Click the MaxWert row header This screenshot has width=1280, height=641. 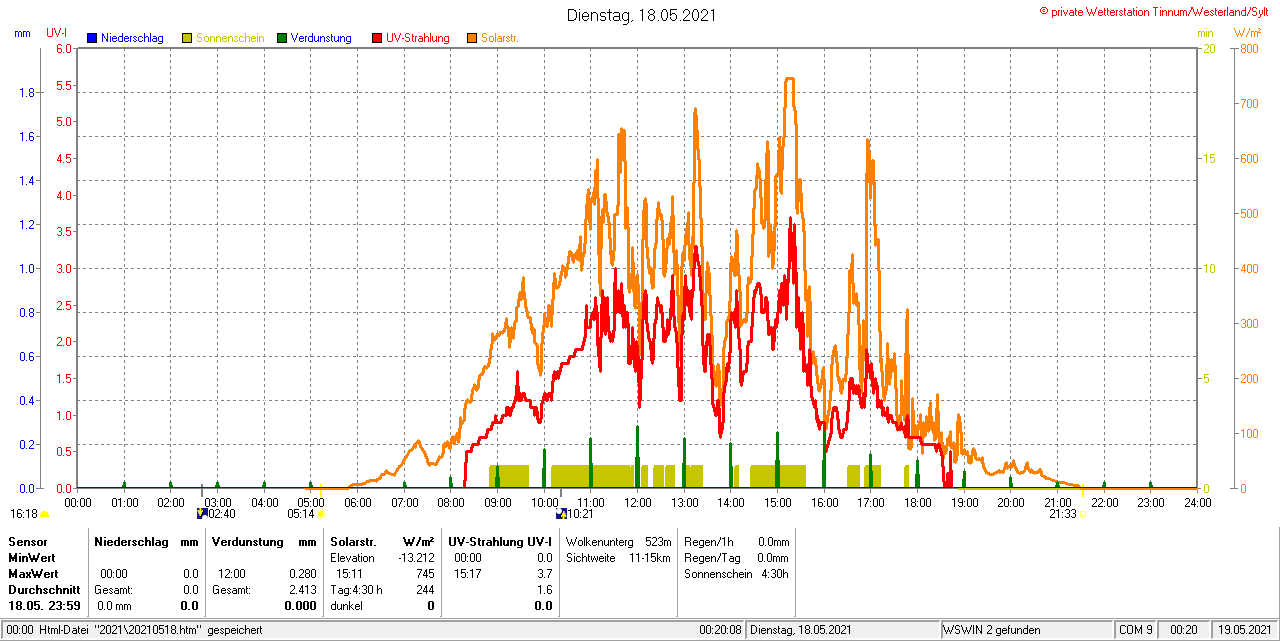[x=33, y=574]
